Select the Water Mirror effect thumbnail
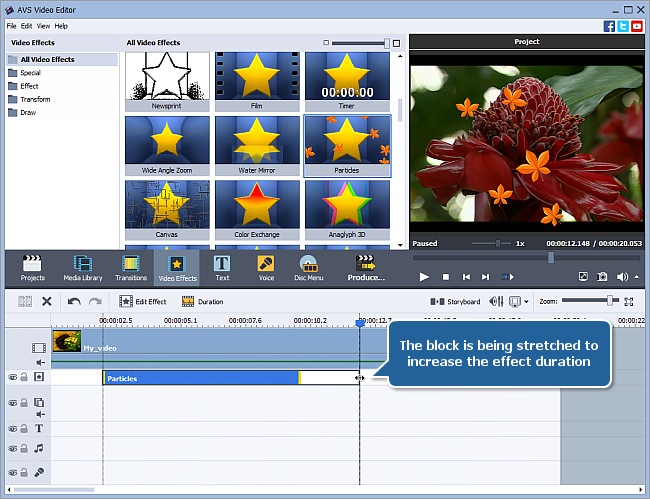650x499 pixels. (257, 145)
